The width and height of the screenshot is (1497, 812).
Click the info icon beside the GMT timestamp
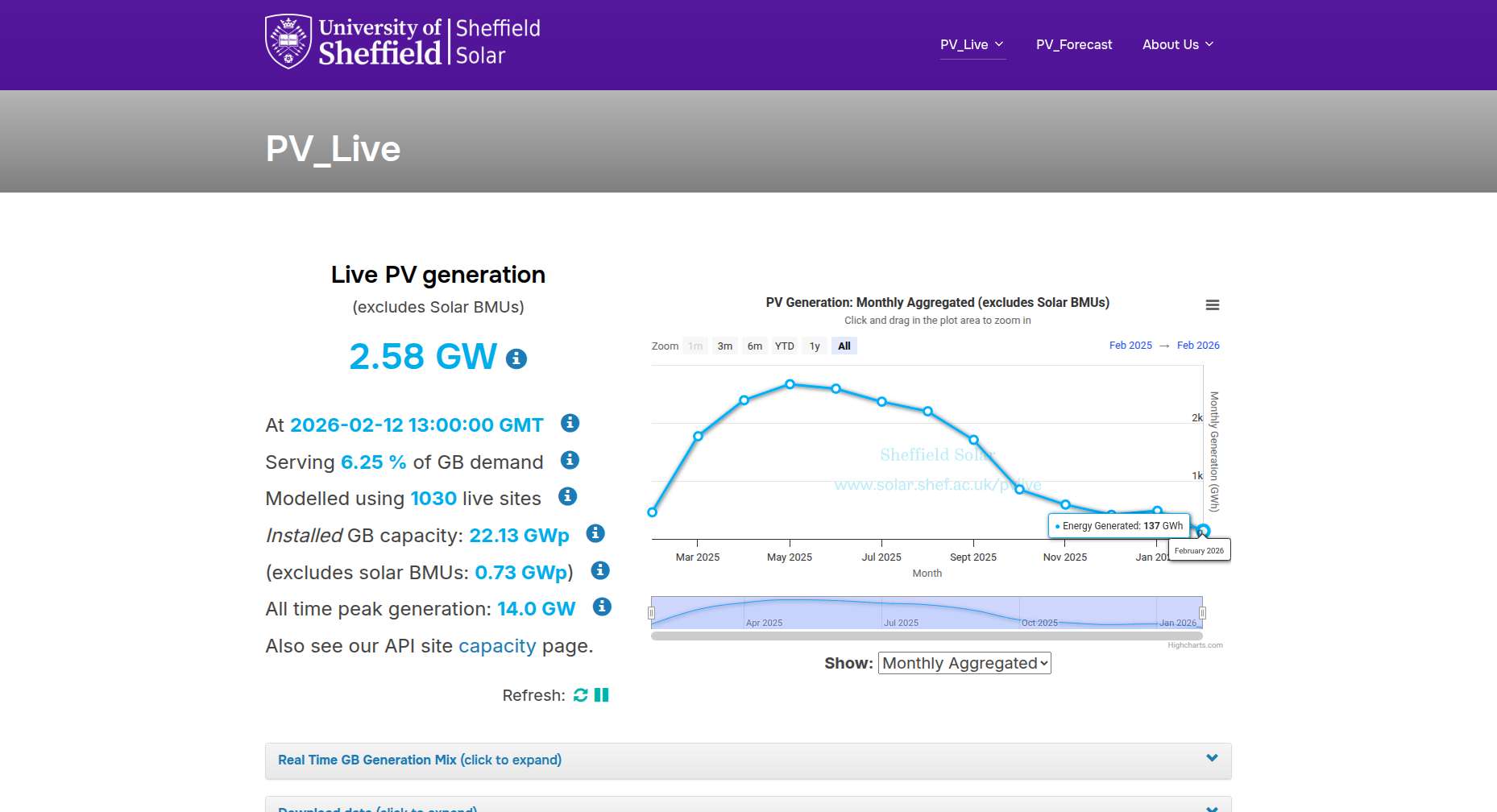coord(570,423)
